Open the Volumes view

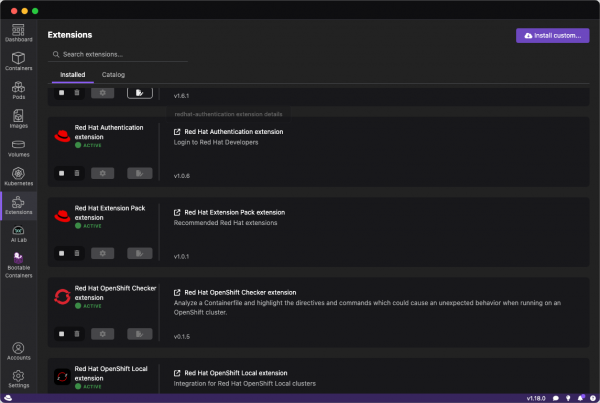click(x=18, y=148)
